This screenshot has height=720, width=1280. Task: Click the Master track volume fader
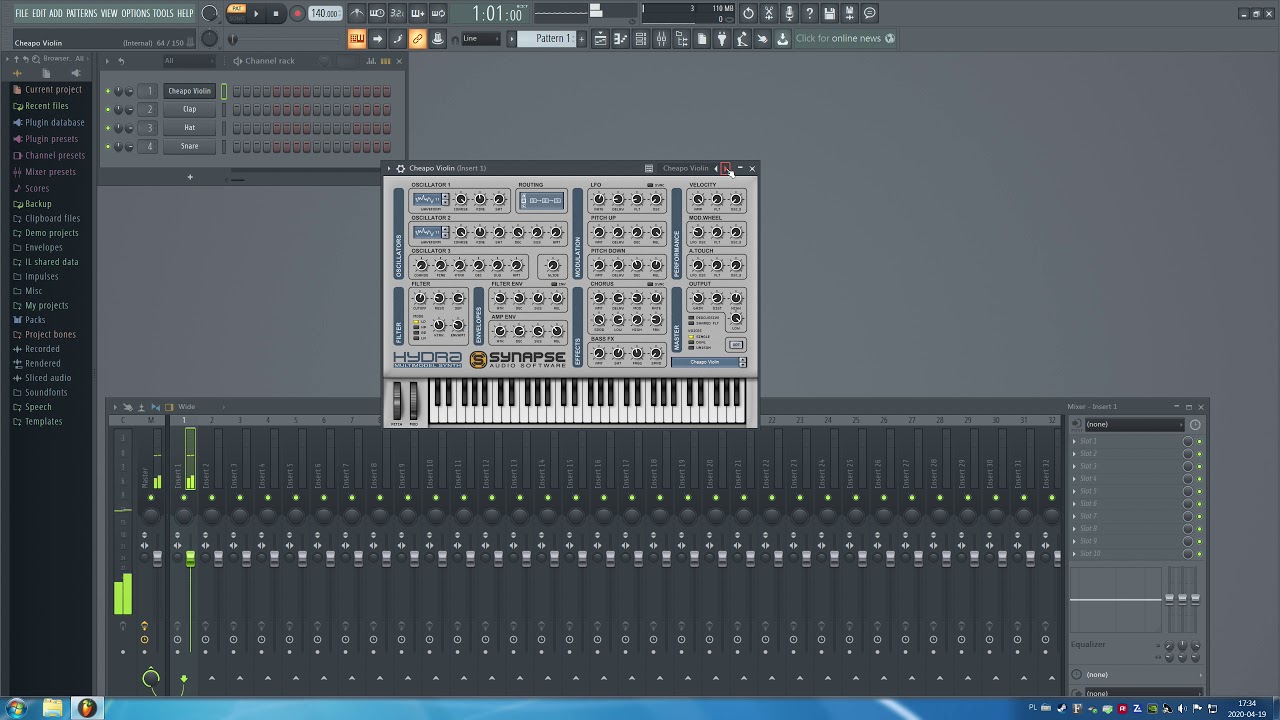[x=157, y=559]
